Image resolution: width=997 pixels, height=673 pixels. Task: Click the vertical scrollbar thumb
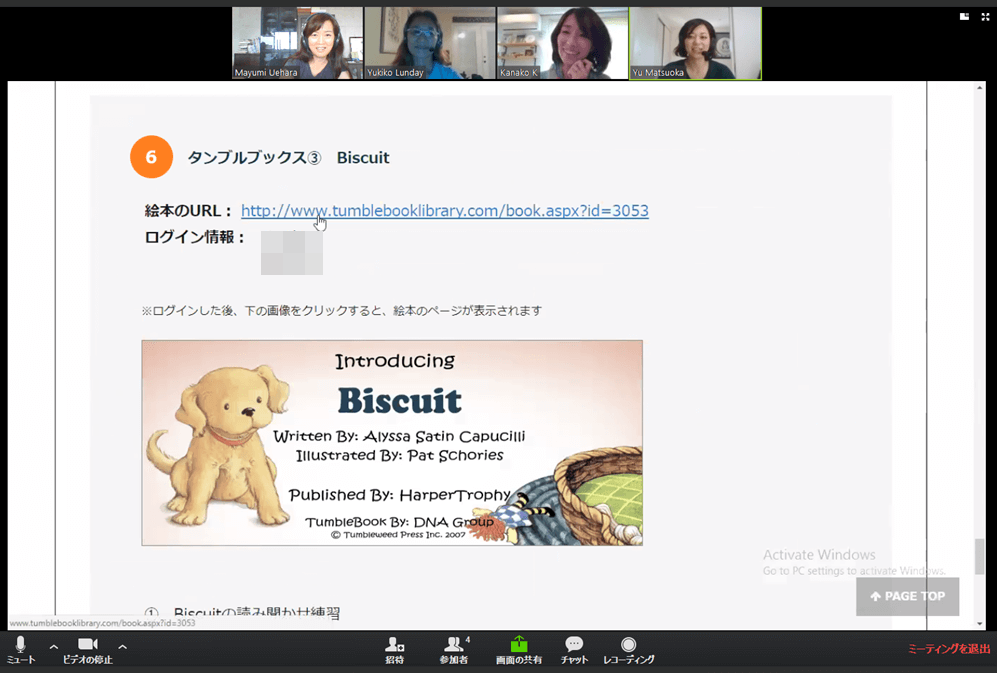pos(980,556)
